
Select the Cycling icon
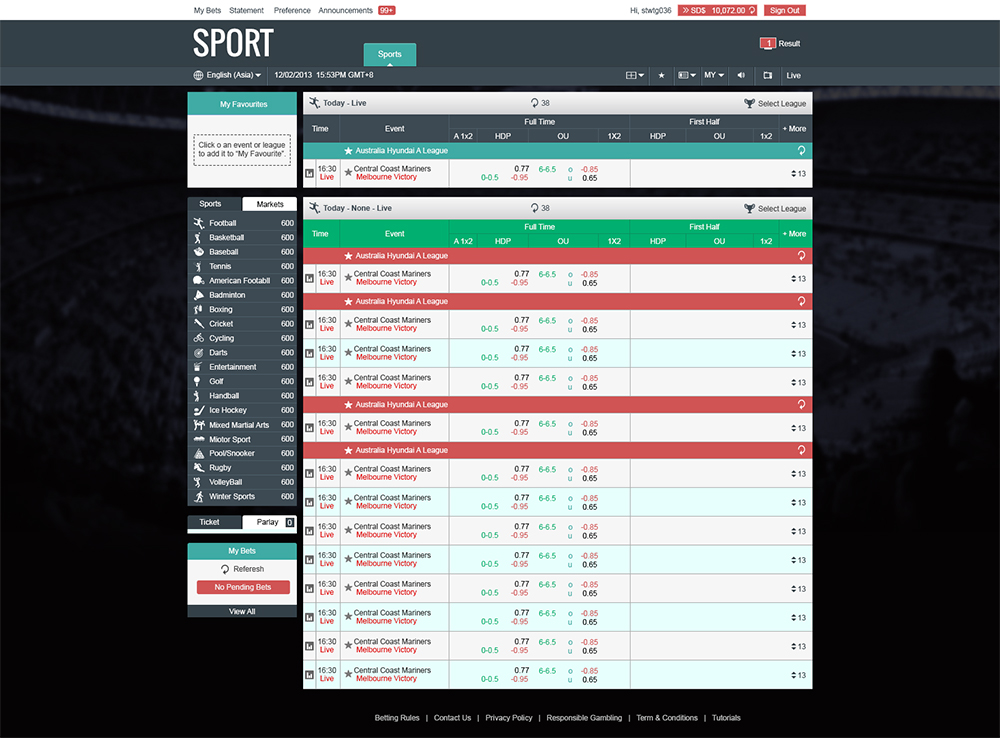click(198, 338)
